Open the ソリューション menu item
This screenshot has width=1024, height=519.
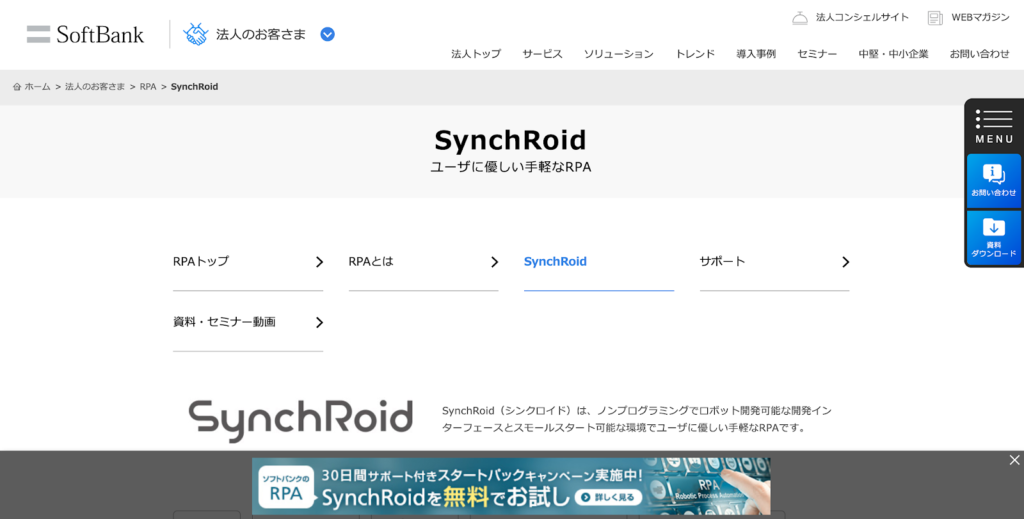(618, 54)
